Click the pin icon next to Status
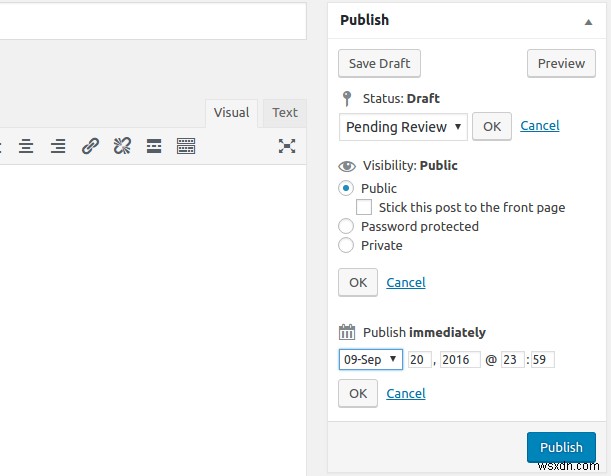This screenshot has width=611, height=476. (x=347, y=99)
